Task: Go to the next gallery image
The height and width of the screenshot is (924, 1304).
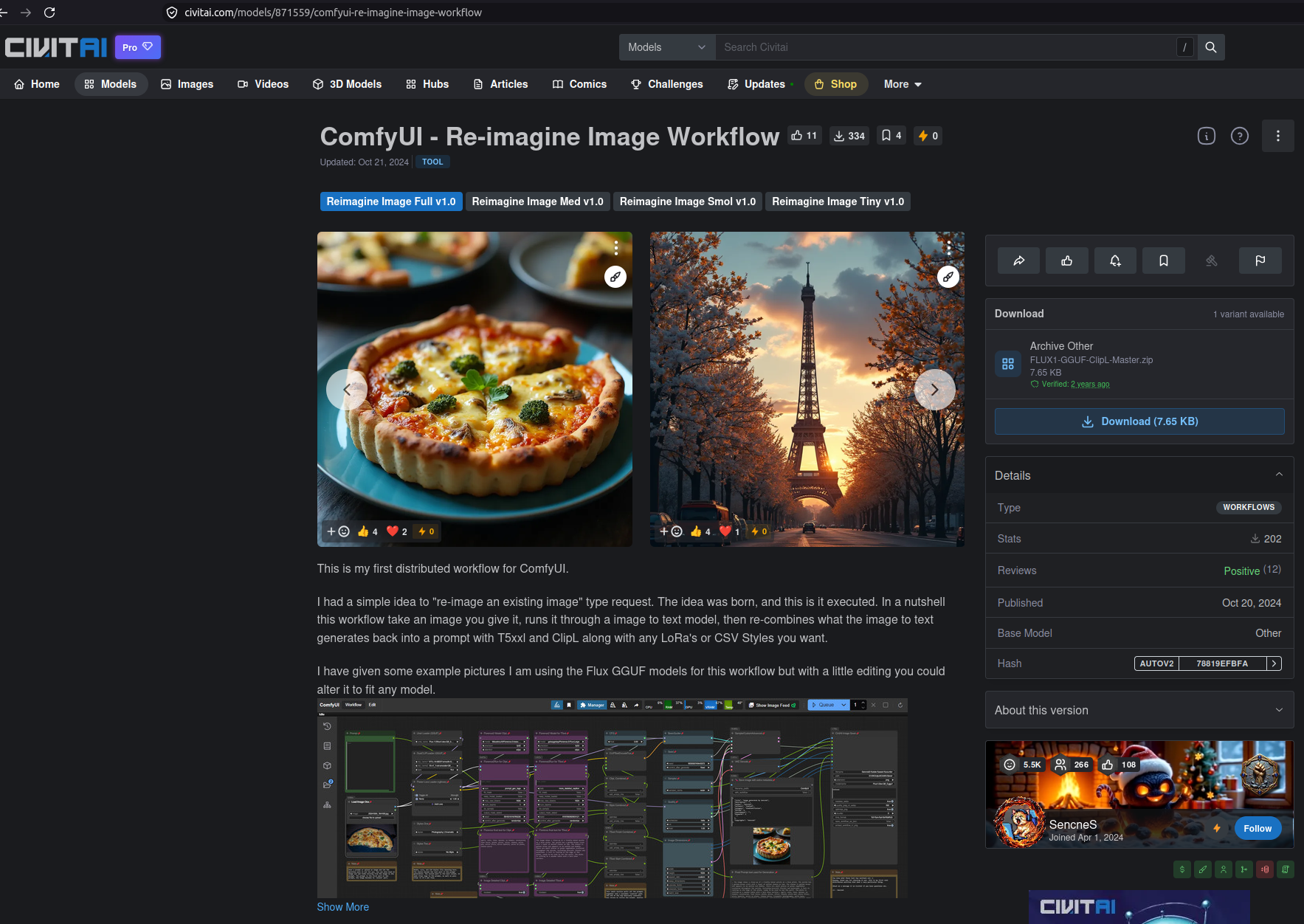Action: [x=935, y=390]
